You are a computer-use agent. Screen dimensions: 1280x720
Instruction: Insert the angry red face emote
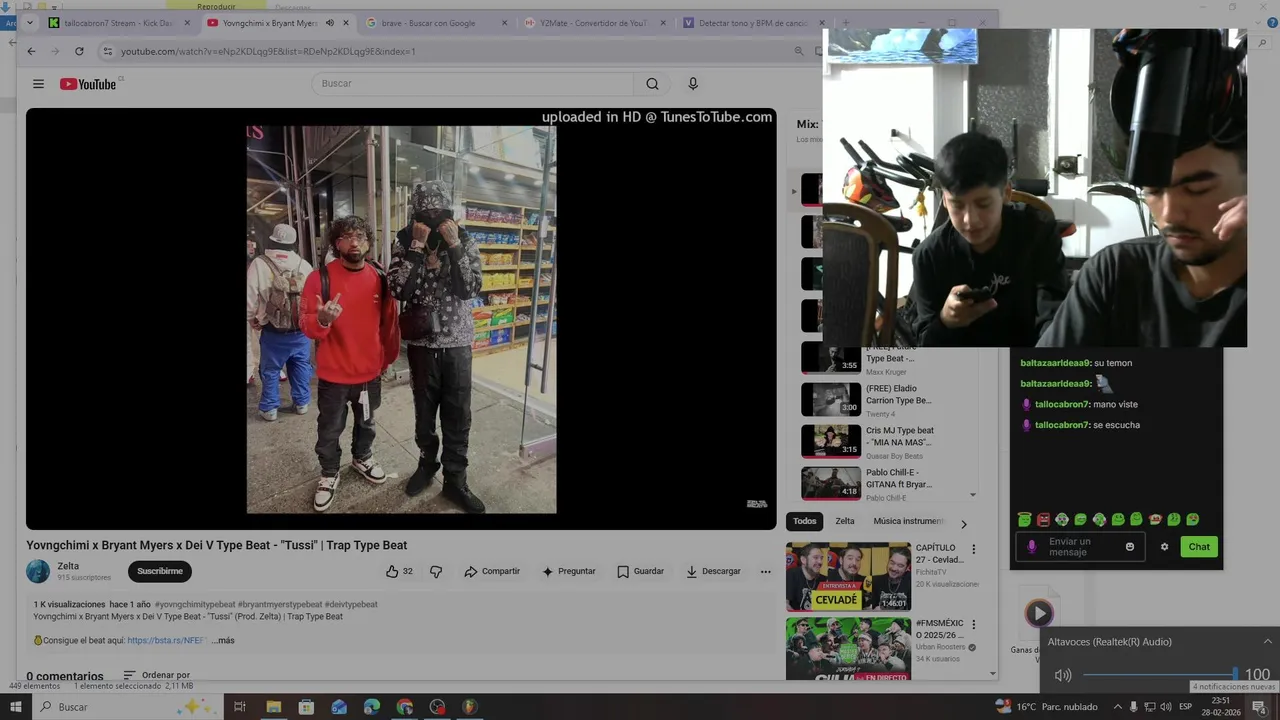[1043, 520]
